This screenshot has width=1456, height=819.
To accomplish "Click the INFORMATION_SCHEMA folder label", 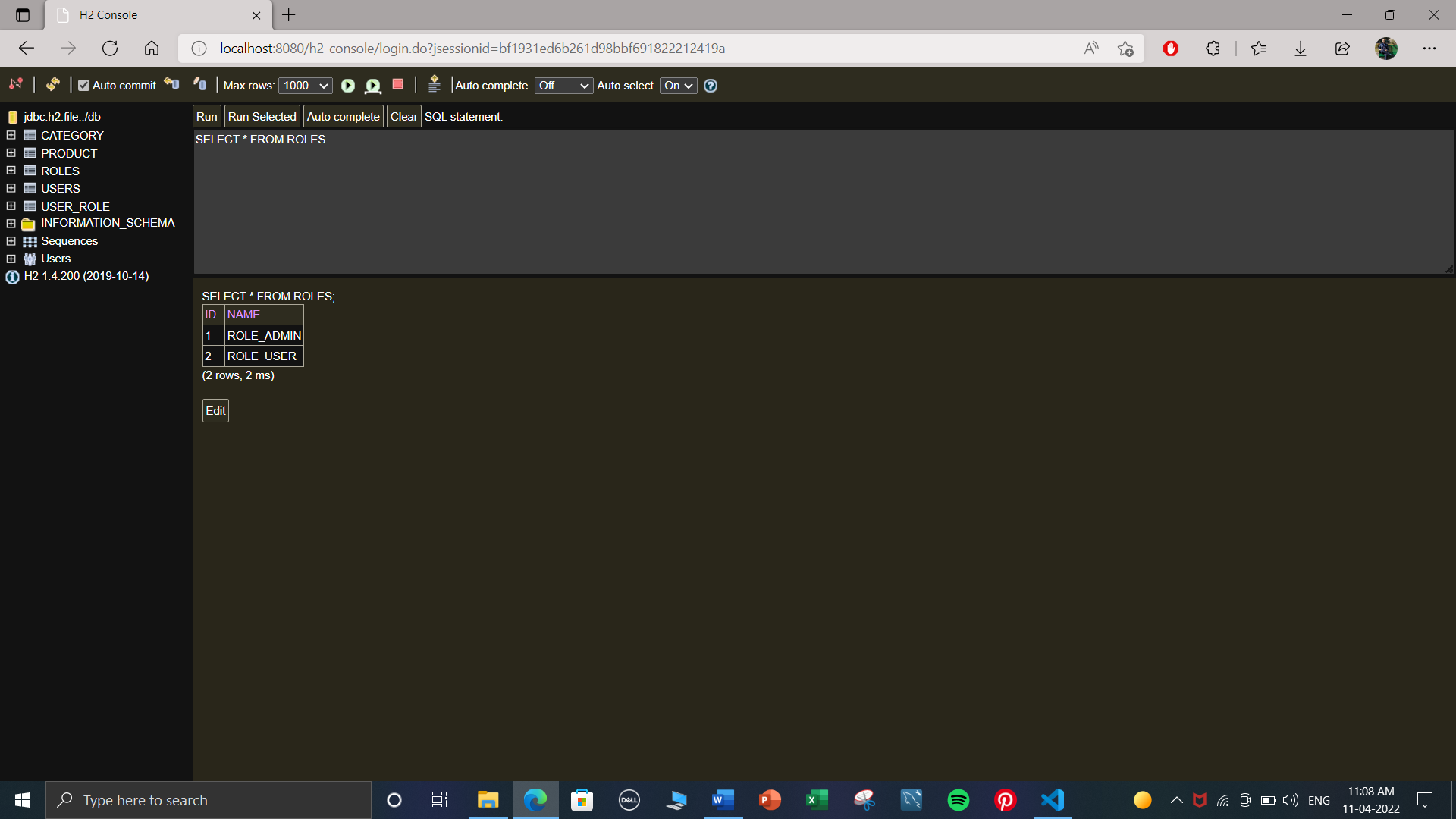I will click(108, 223).
